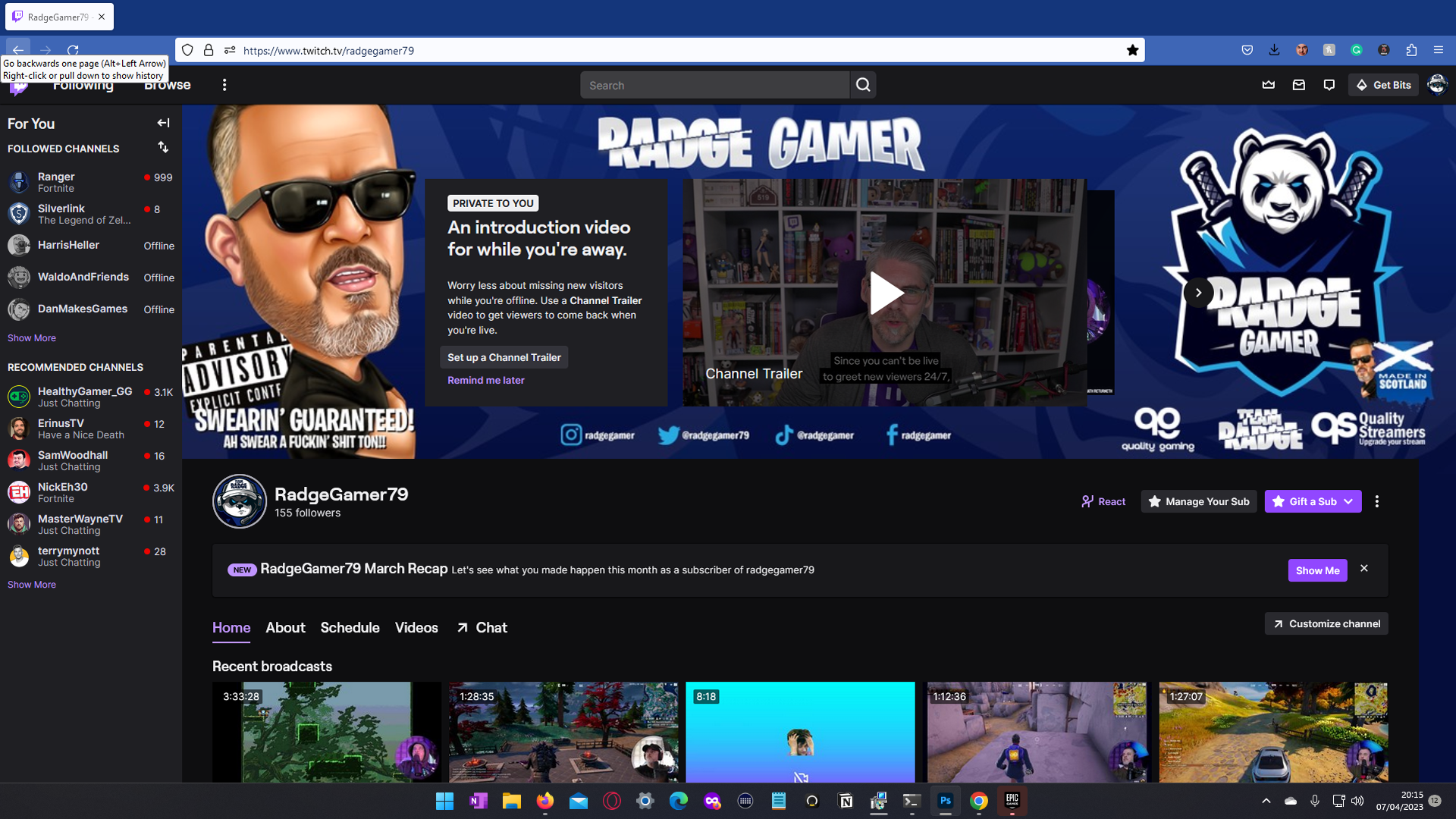Play the Channel Trailer video

[885, 293]
